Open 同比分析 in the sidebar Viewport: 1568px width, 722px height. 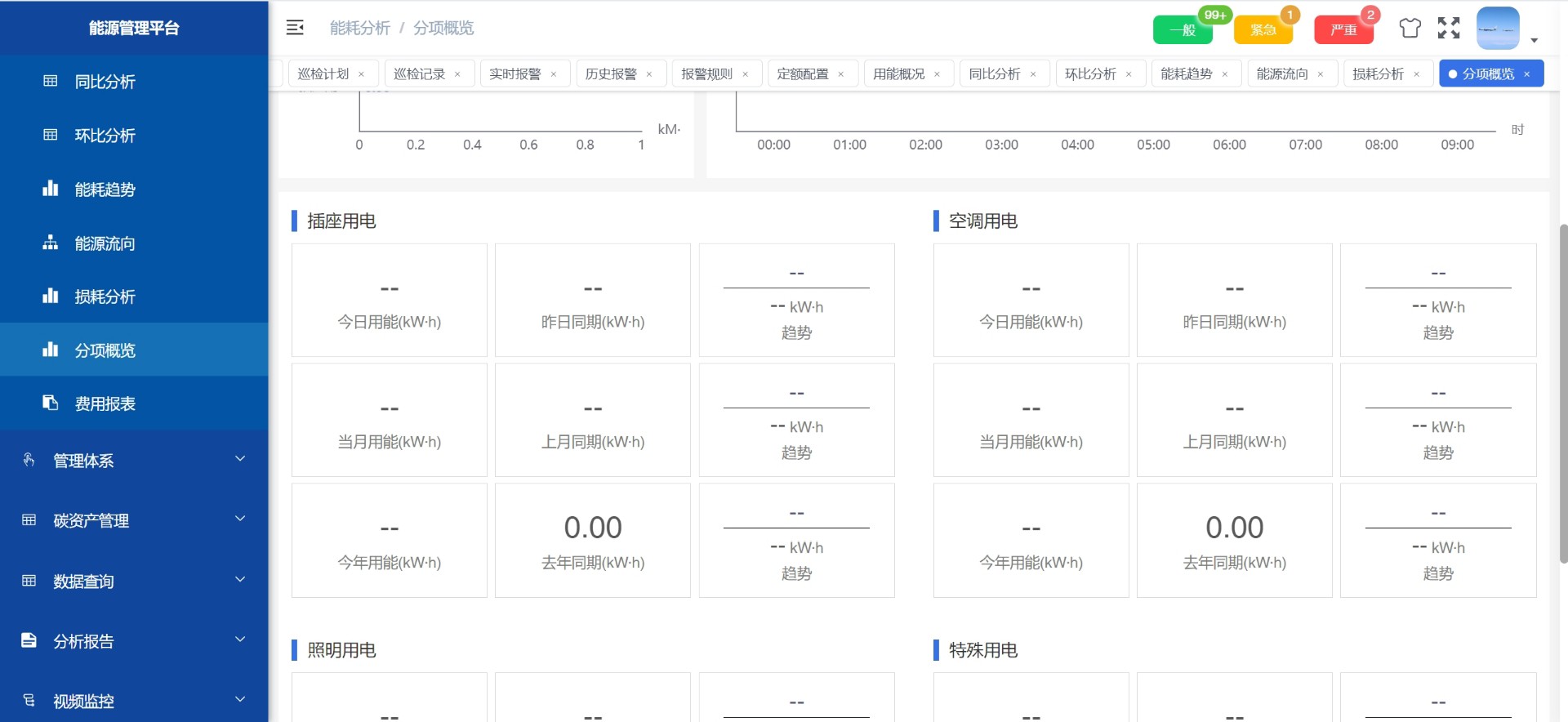[x=105, y=82]
